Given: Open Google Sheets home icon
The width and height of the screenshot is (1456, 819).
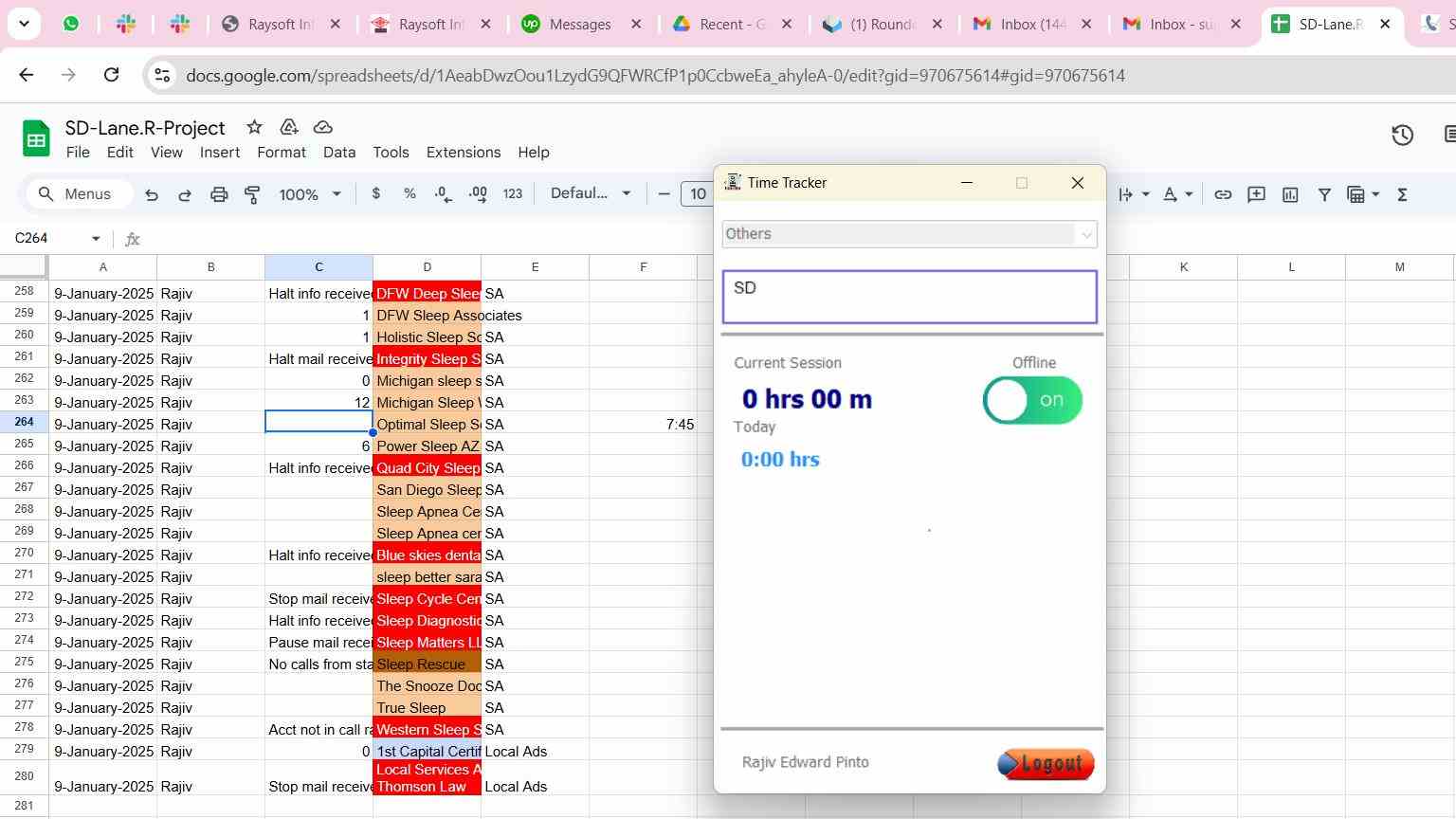Looking at the screenshot, I should pyautogui.click(x=36, y=138).
